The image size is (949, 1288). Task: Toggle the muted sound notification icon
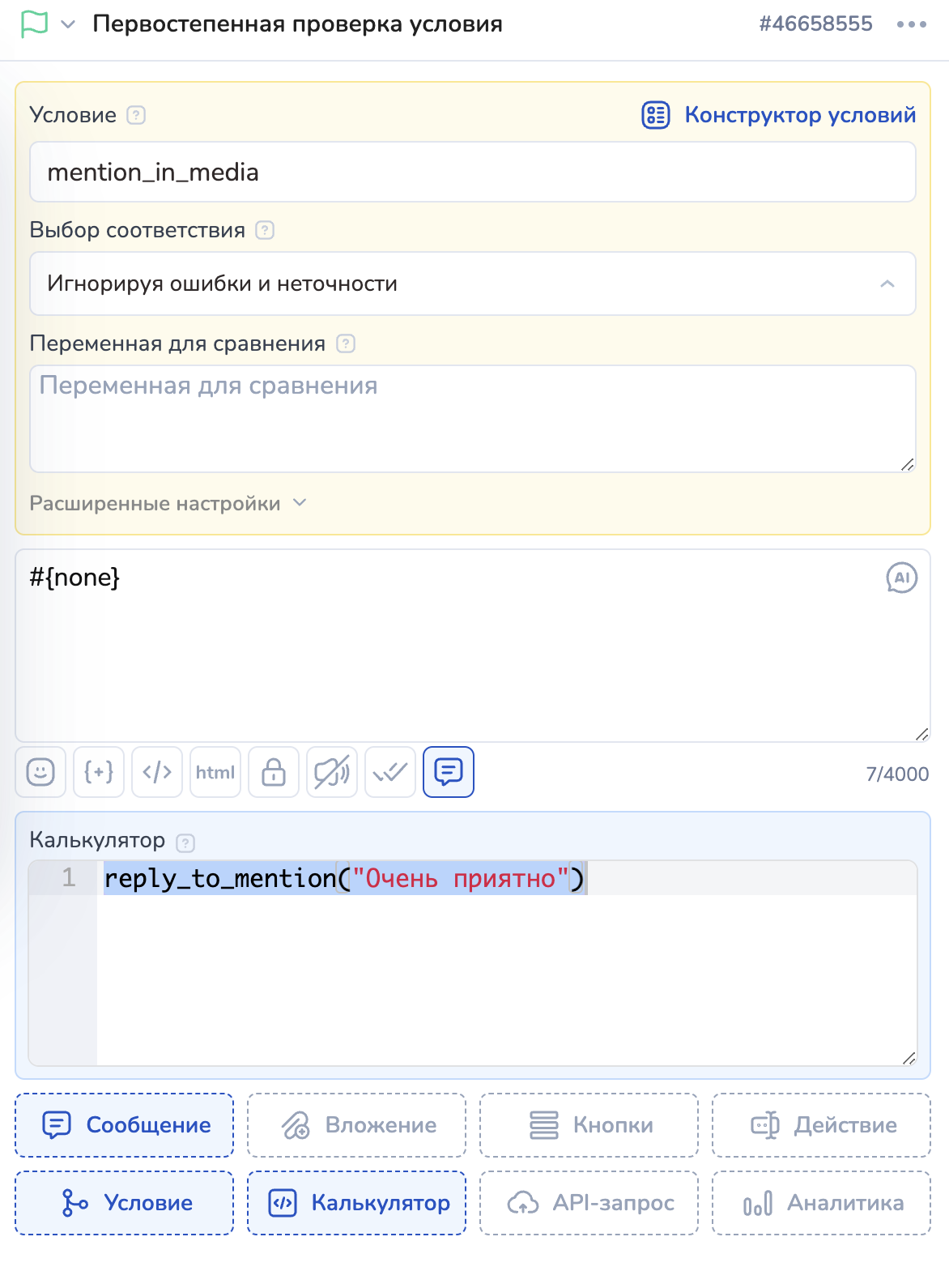tap(332, 772)
